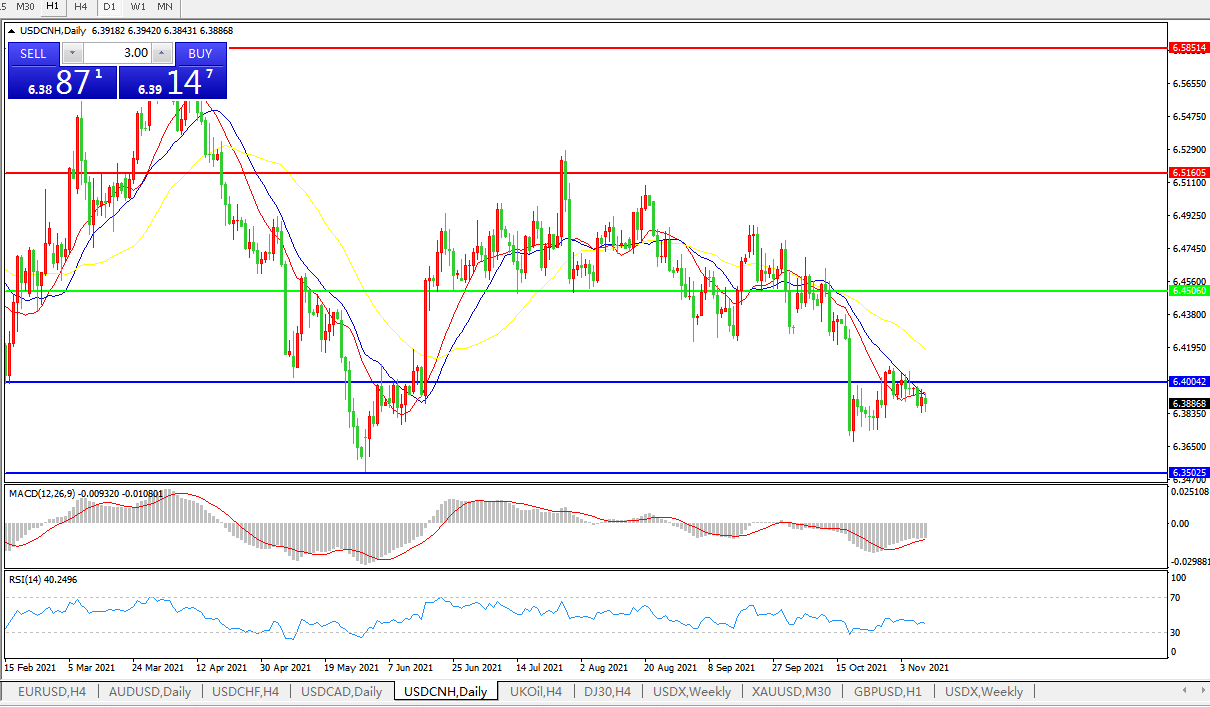Toggle the H1 timeframe button
The width and height of the screenshot is (1210, 707).
(x=53, y=6)
